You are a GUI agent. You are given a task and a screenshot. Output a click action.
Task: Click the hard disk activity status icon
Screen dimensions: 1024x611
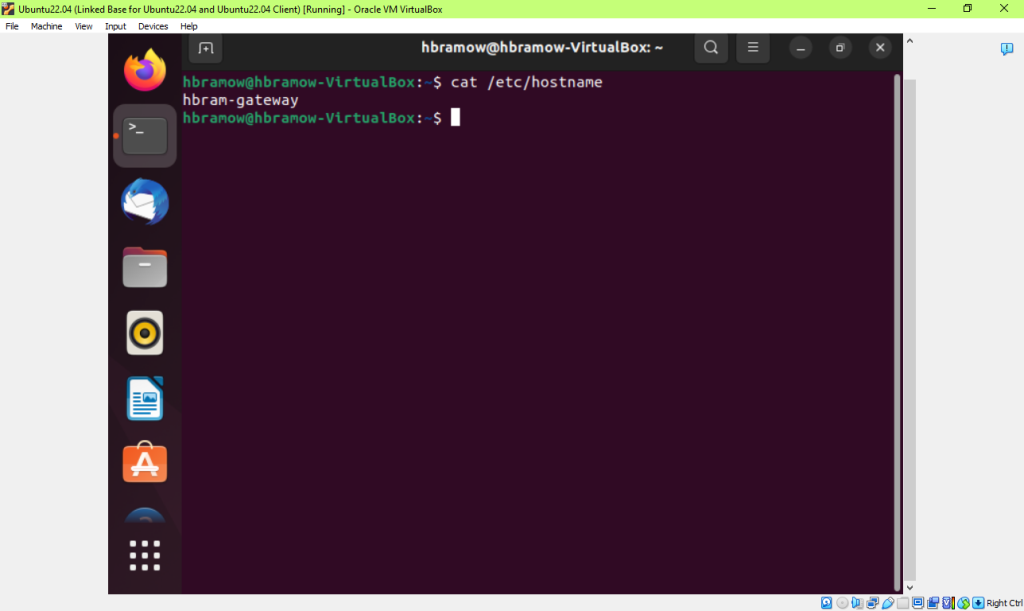(826, 603)
